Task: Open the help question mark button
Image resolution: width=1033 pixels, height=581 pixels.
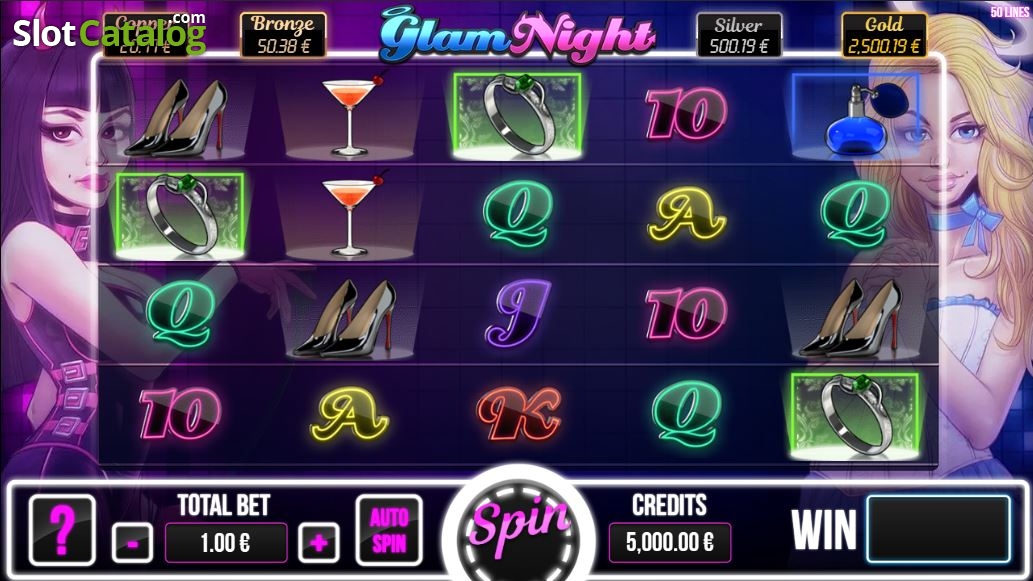Action: click(x=63, y=530)
